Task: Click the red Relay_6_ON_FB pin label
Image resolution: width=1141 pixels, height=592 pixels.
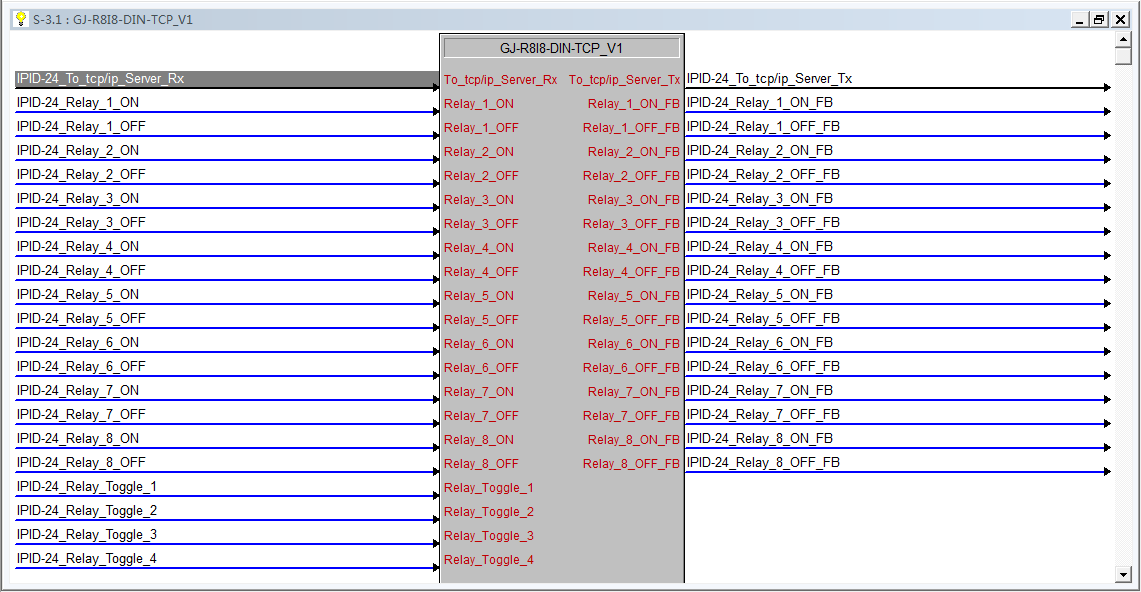Action: pos(634,344)
